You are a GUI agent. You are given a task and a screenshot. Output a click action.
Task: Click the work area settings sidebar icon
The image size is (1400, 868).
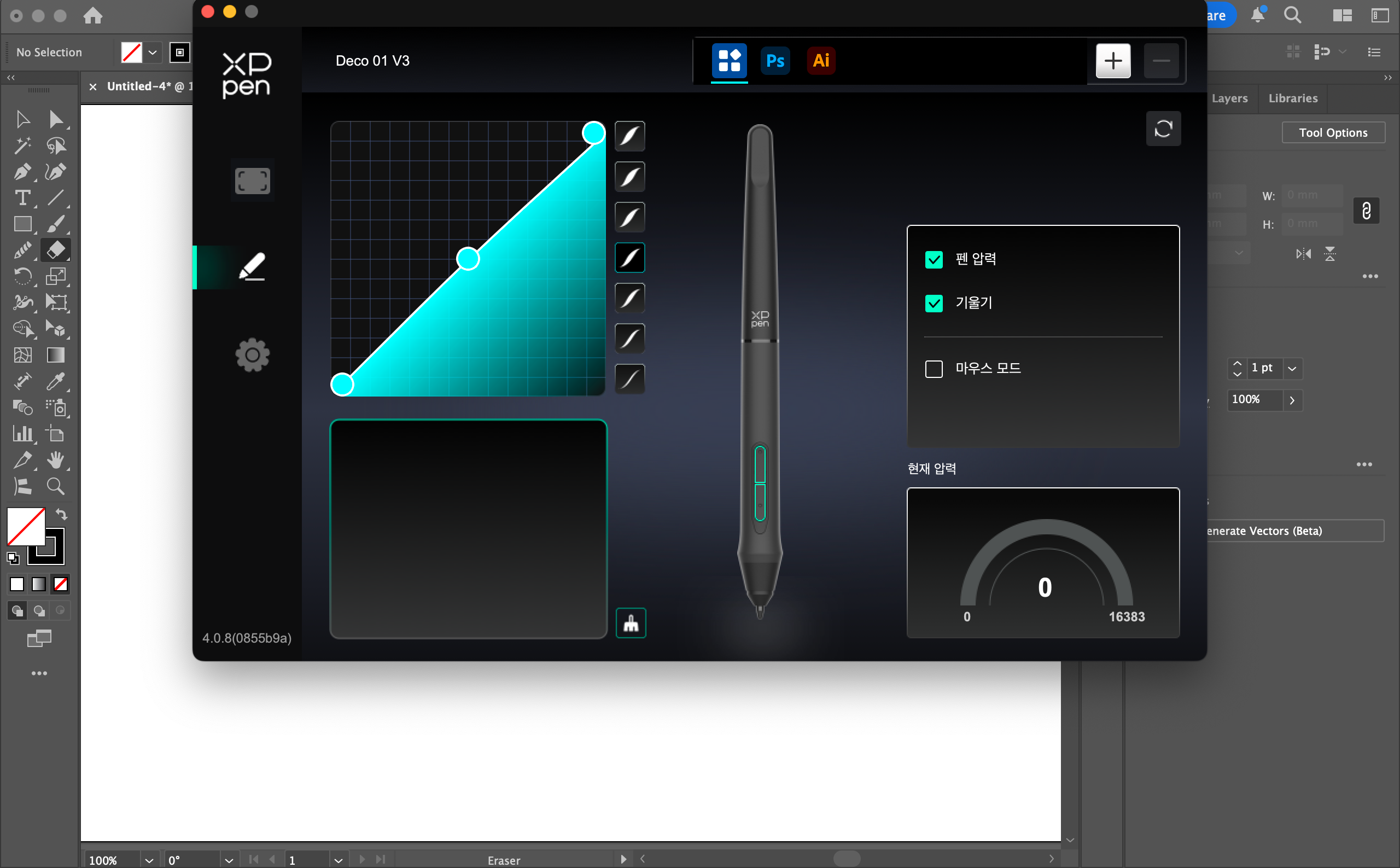[x=253, y=181]
